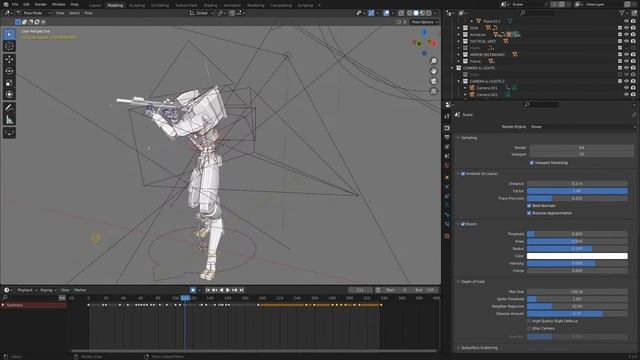Select the Cursor tool

click(9, 46)
